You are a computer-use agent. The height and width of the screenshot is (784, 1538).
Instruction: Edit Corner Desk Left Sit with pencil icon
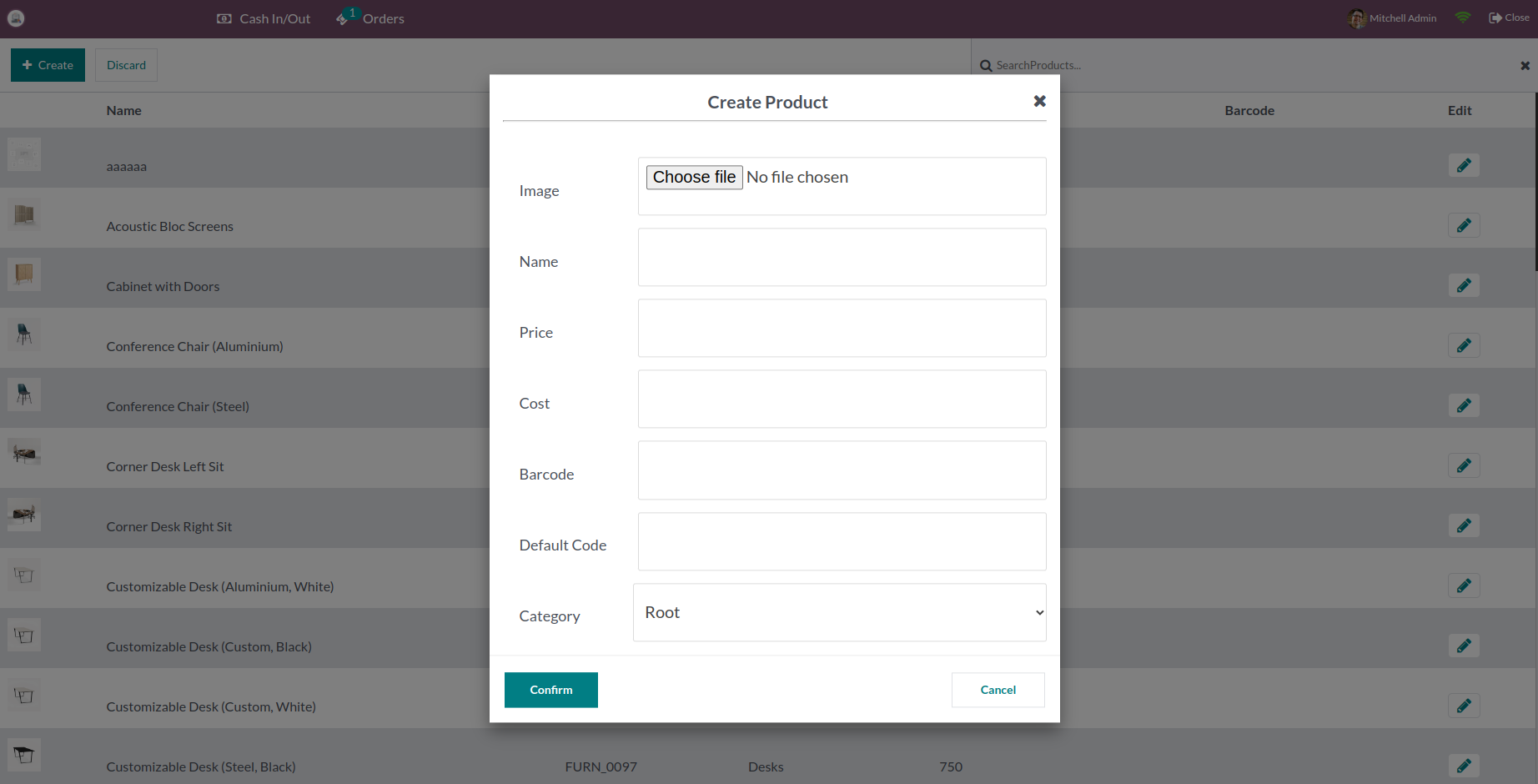(x=1464, y=465)
